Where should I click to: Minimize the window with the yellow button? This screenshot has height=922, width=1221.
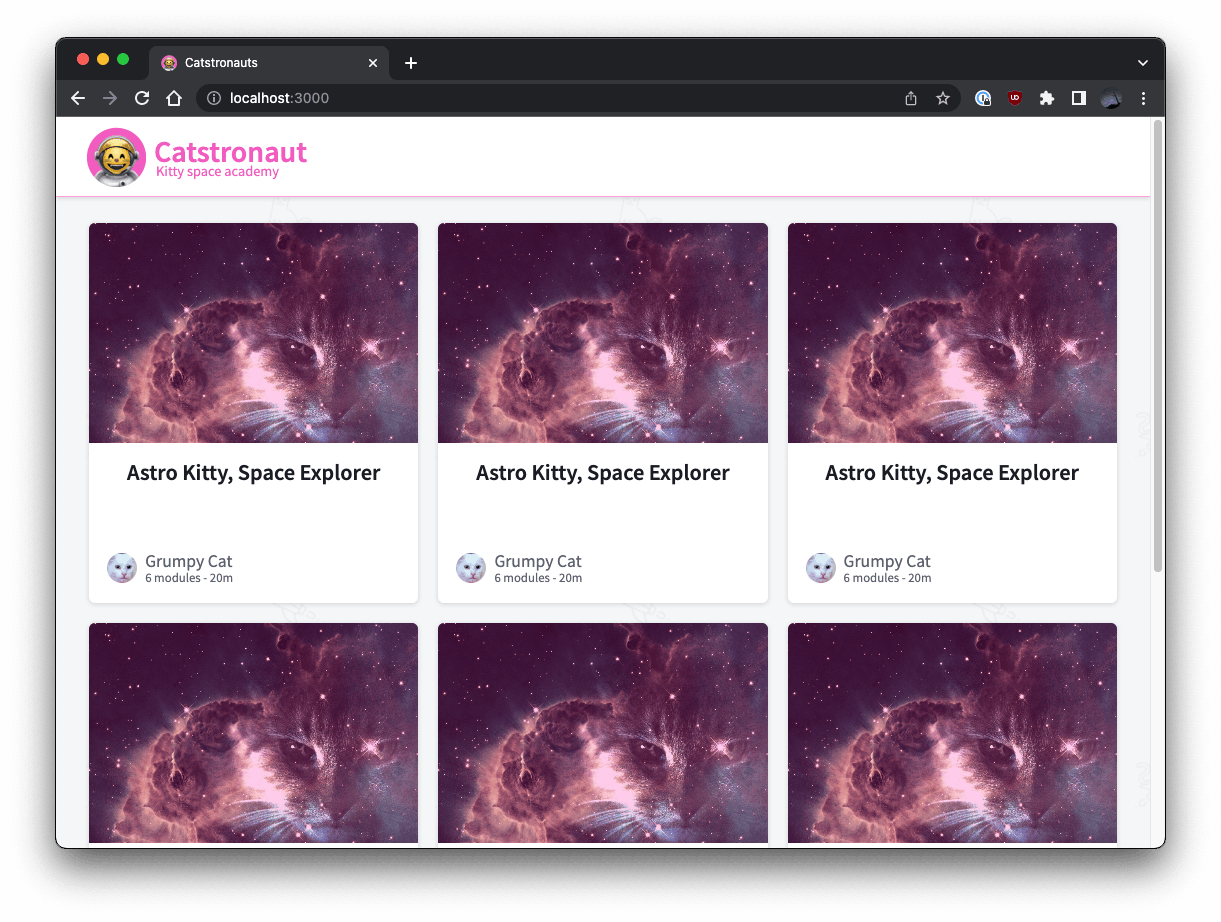(103, 60)
